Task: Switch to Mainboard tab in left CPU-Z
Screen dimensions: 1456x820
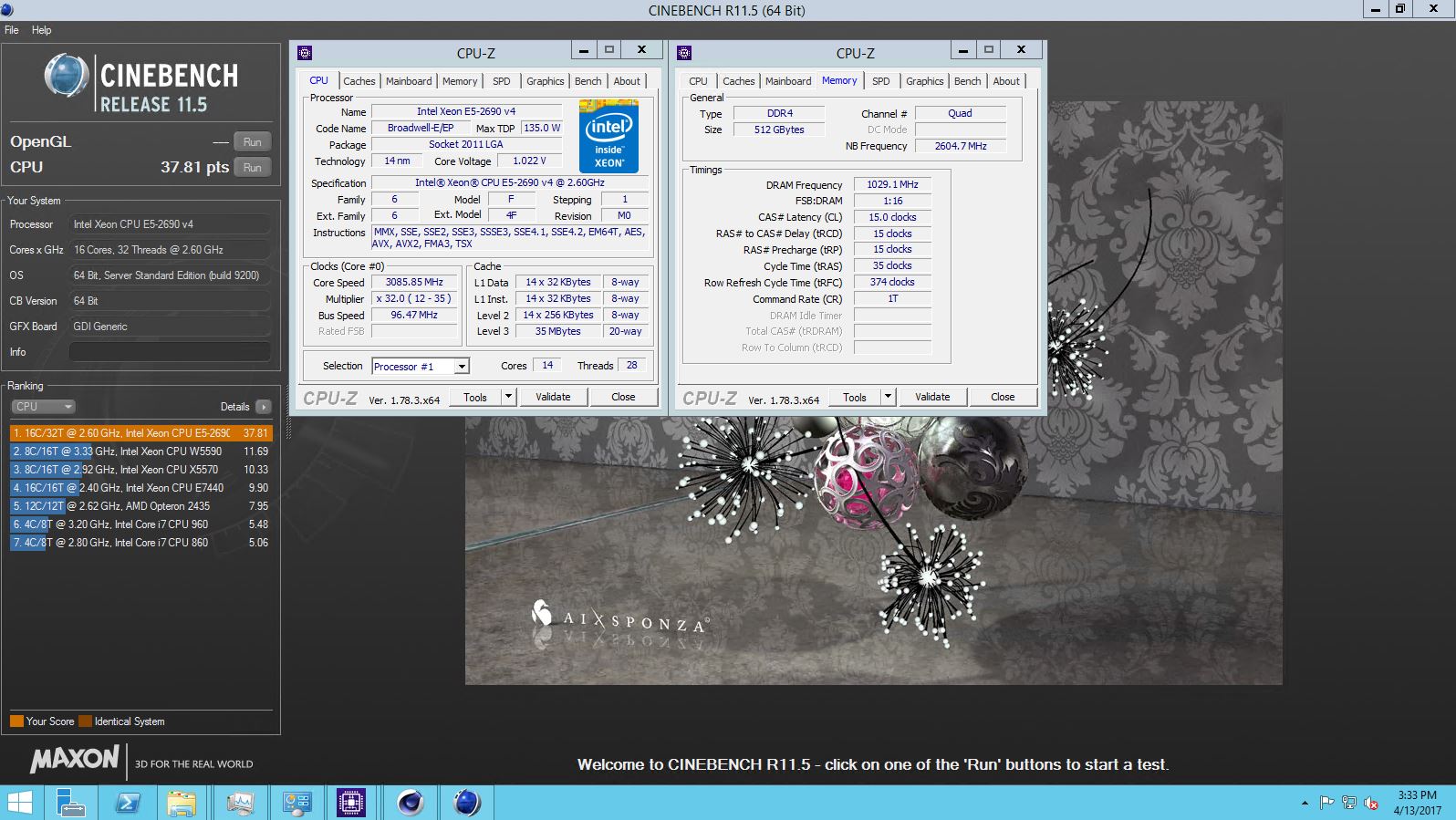Action: (409, 81)
